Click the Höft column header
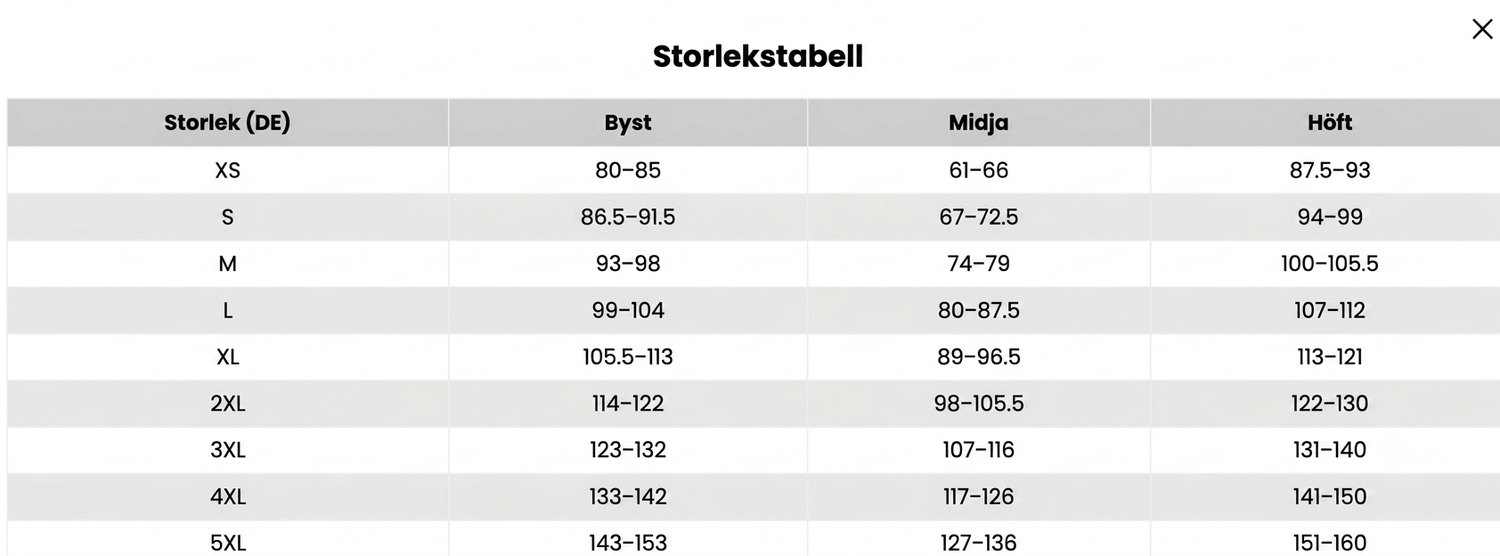1500x556 pixels. click(1329, 123)
